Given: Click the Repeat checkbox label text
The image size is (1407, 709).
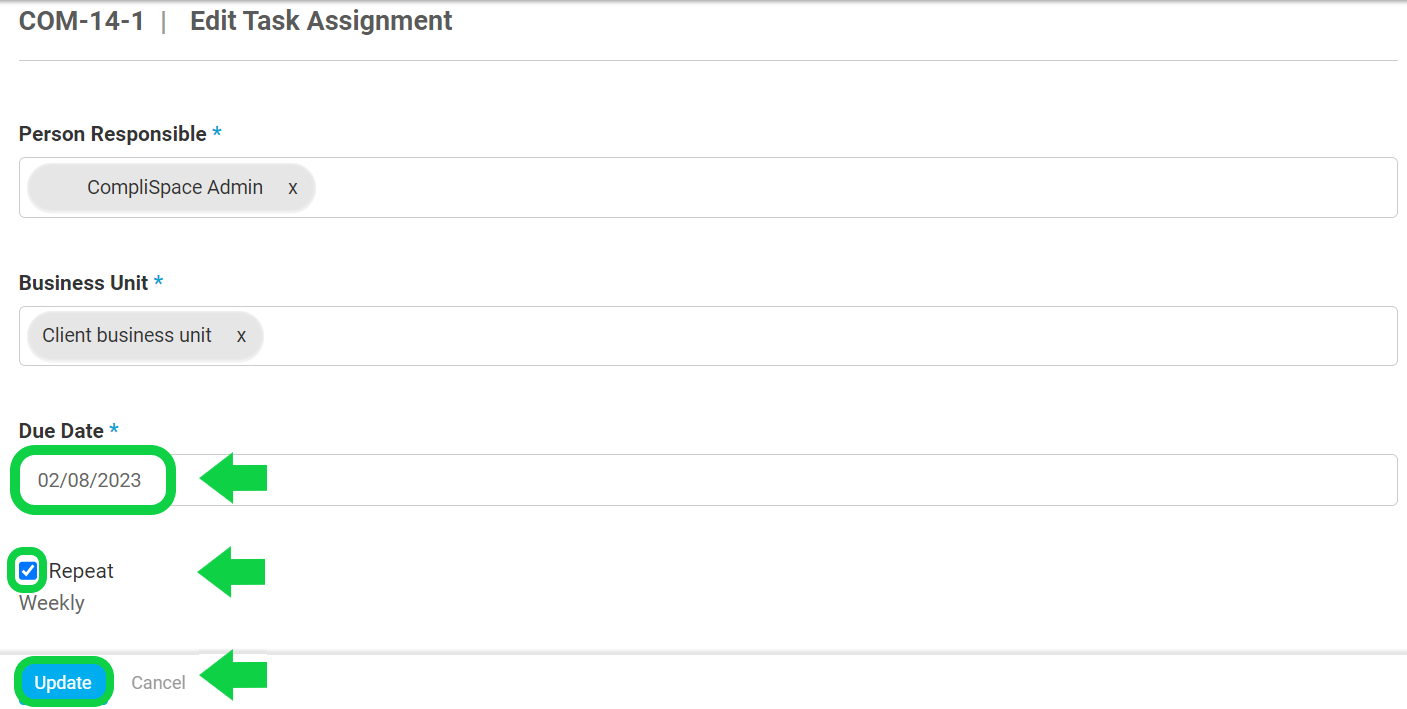Looking at the screenshot, I should (x=82, y=571).
